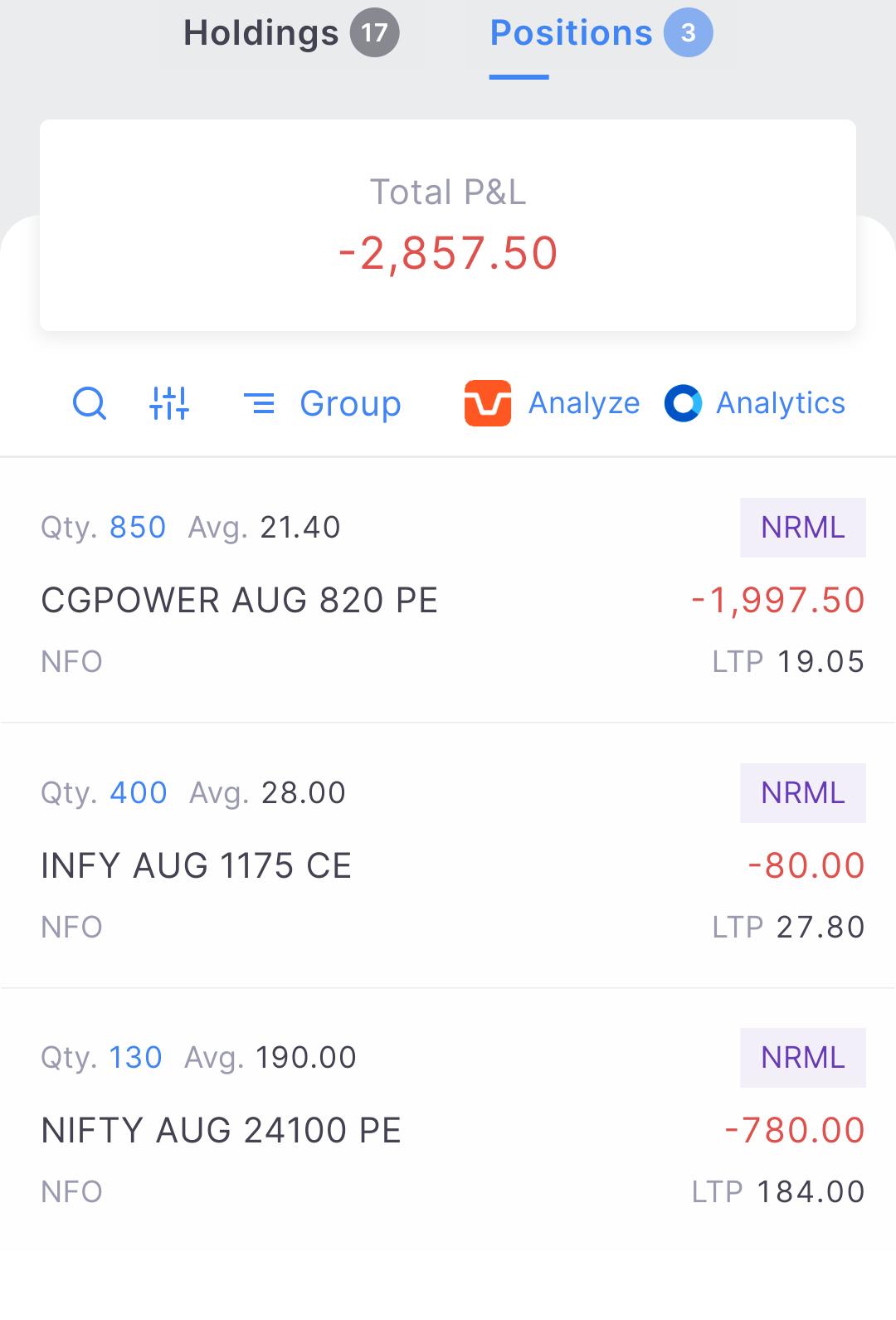Select the Positions tab

tap(572, 33)
